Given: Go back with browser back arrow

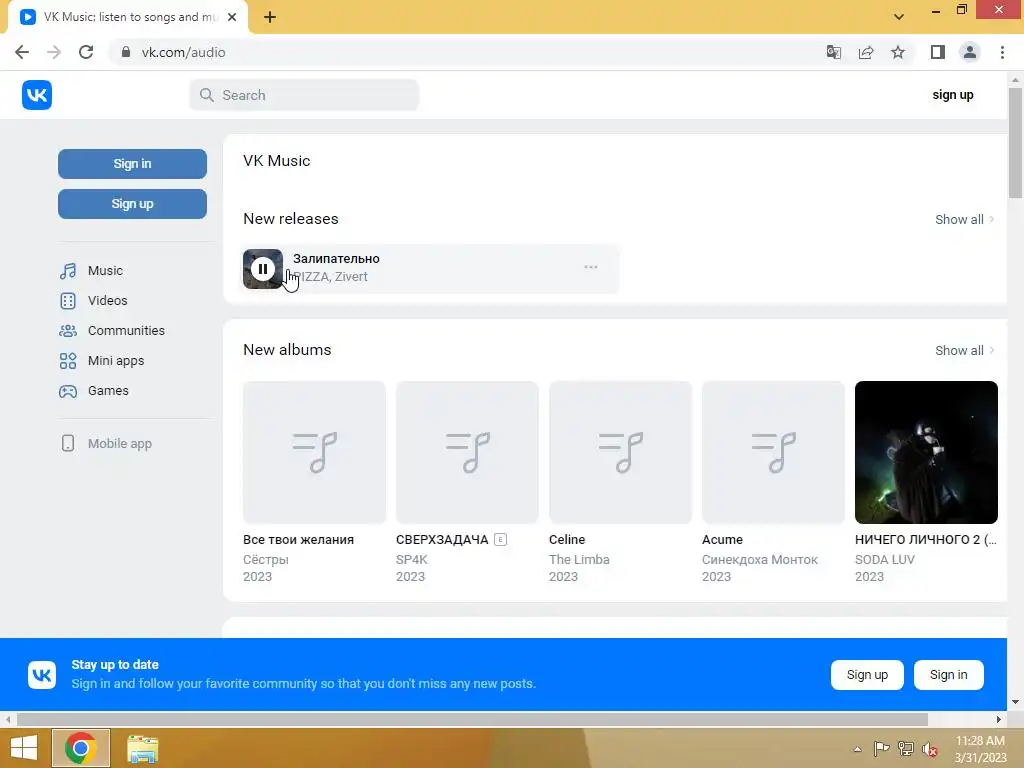Looking at the screenshot, I should pyautogui.click(x=22, y=52).
